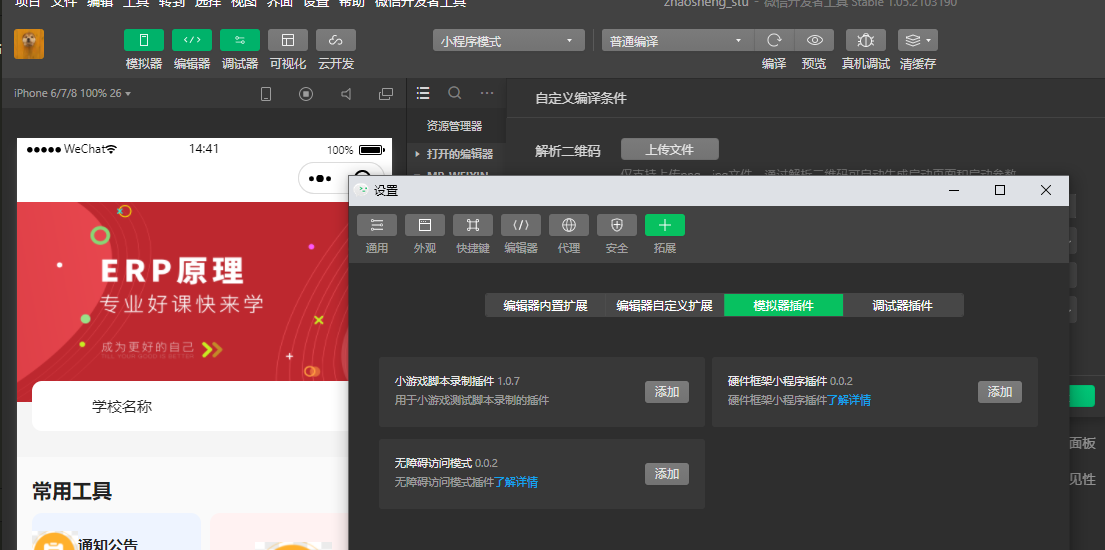Image resolution: width=1105 pixels, height=550 pixels.
Task: Open the 可视化 visual layout button
Action: click(288, 40)
